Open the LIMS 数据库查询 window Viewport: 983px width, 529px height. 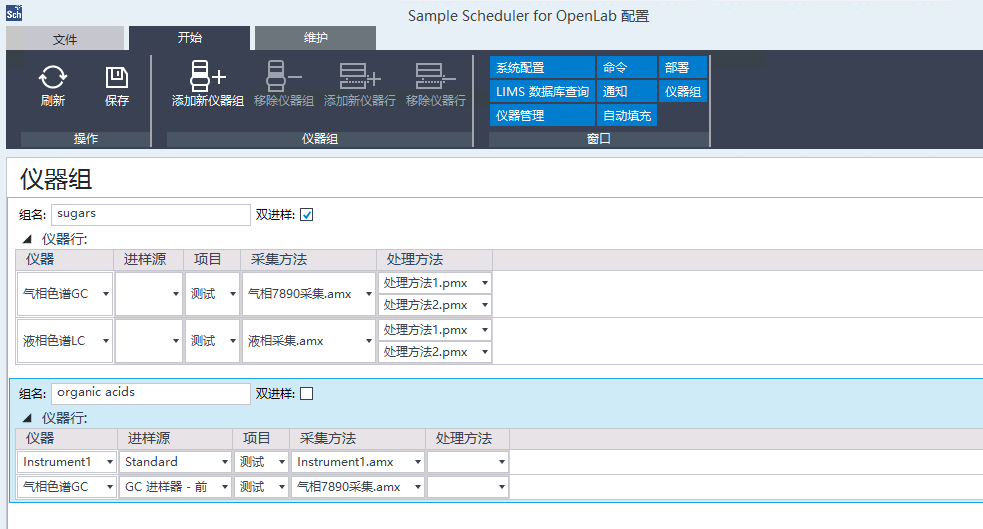[x=542, y=92]
